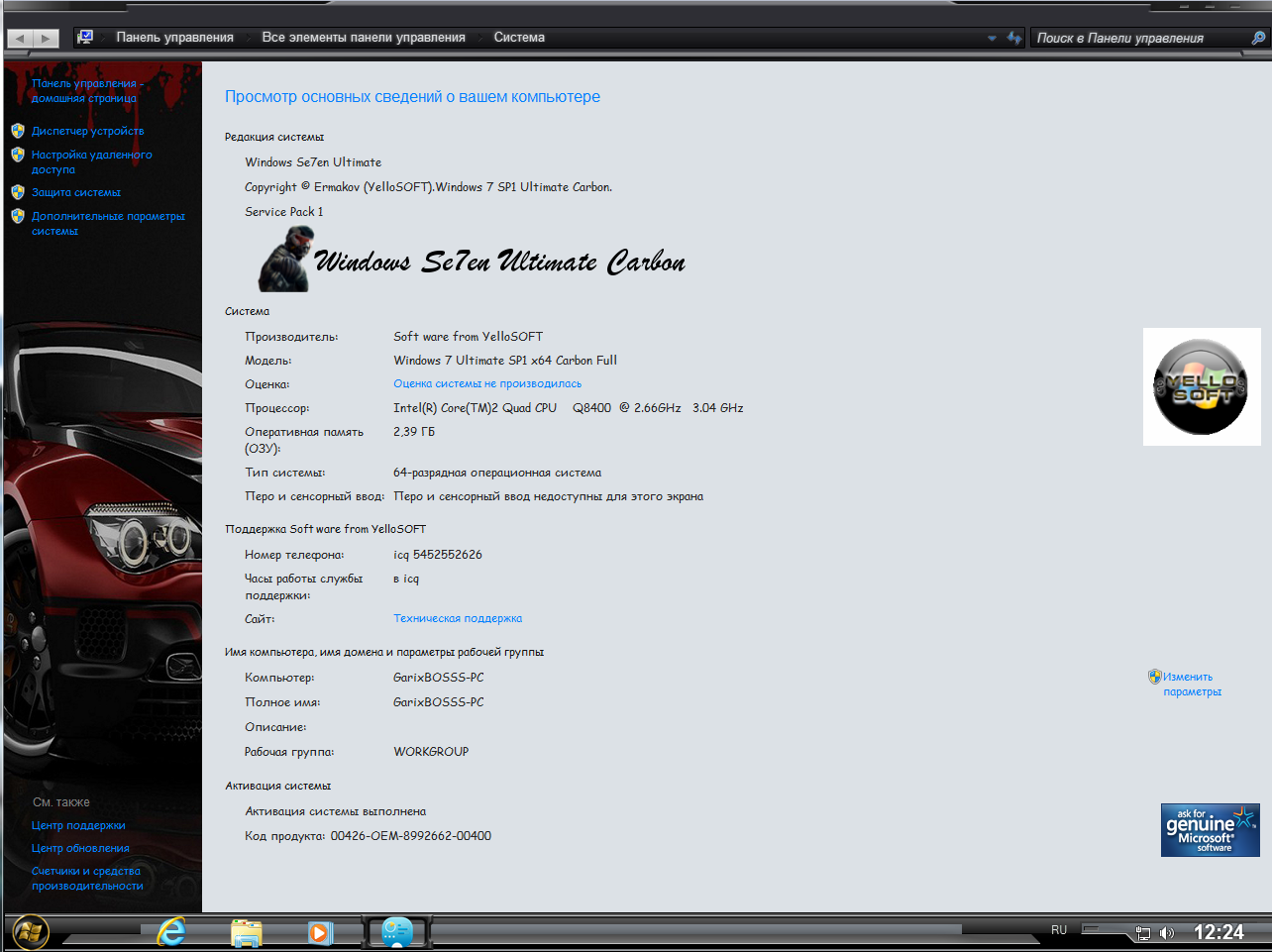This screenshot has height=952, width=1272.
Task: Open 'Счетчики и средства производительности' link
Action: 87,879
